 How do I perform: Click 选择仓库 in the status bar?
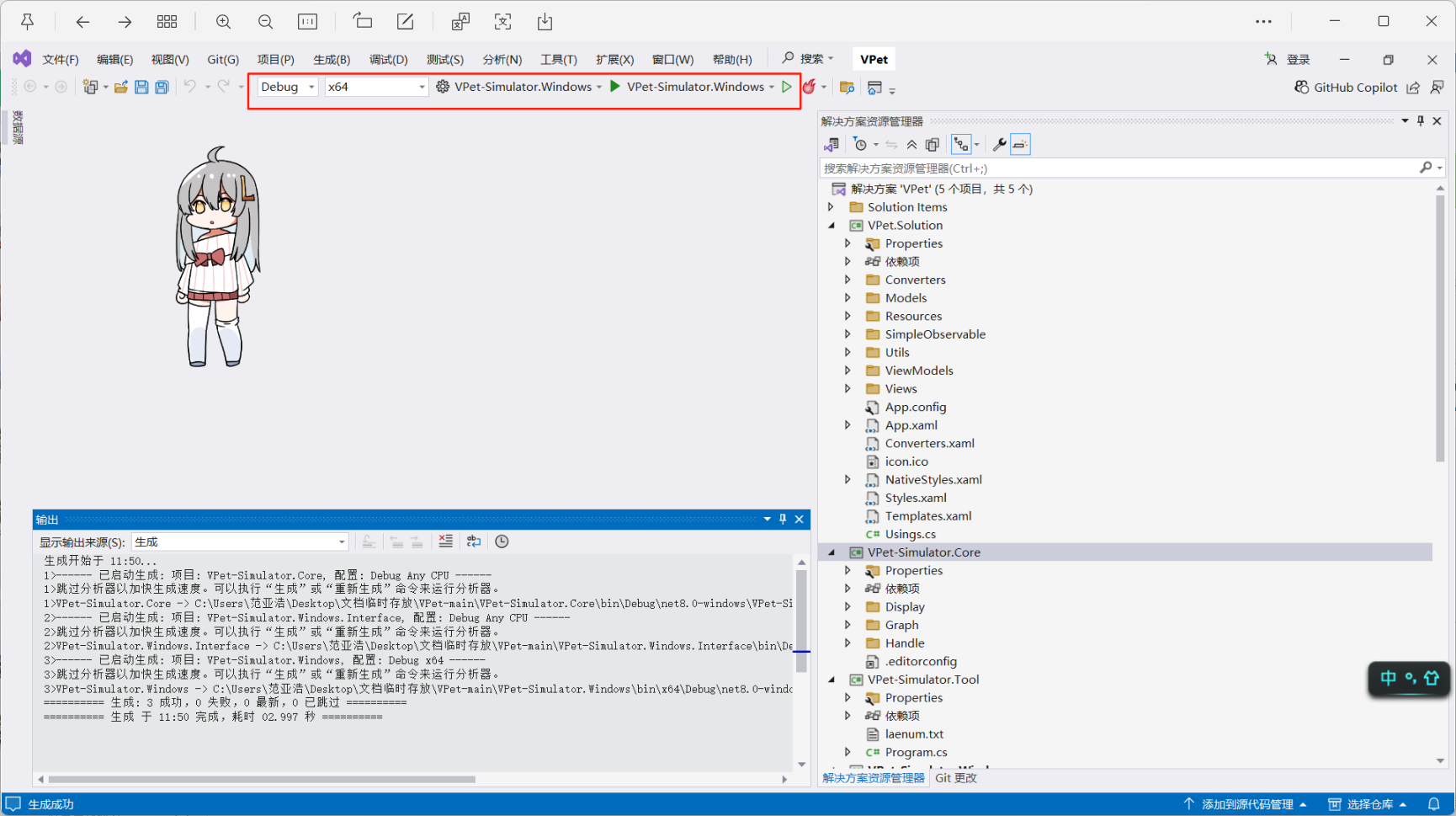tap(1368, 804)
